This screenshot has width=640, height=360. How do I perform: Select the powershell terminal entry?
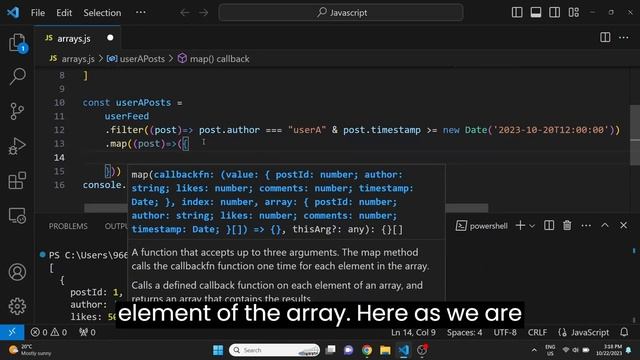coord(482,226)
